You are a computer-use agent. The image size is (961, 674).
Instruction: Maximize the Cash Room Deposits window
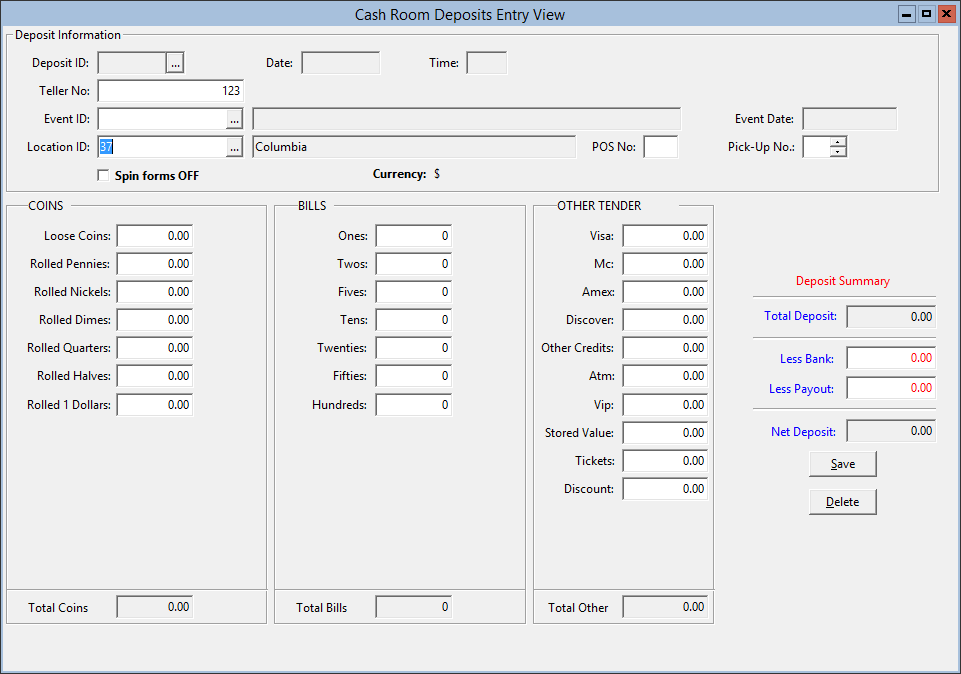tap(927, 14)
